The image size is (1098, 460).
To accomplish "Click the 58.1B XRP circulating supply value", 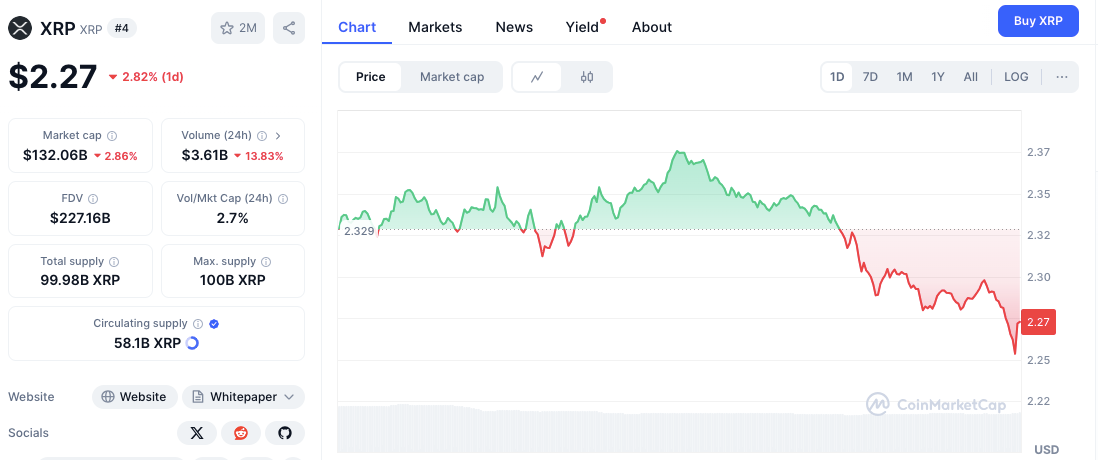I will 147,343.
